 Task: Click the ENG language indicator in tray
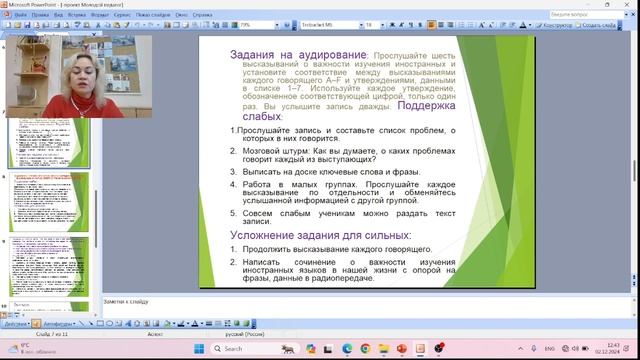[549, 349]
